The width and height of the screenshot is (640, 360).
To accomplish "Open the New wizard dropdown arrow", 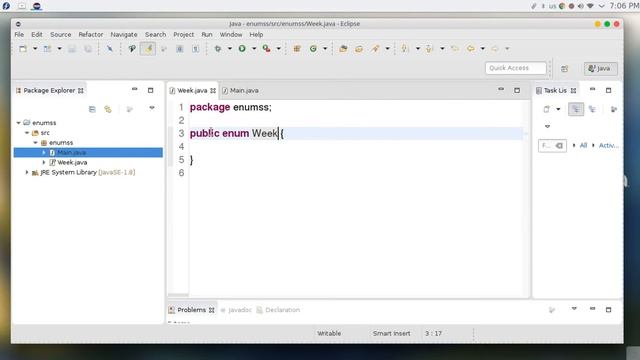I will [35, 49].
